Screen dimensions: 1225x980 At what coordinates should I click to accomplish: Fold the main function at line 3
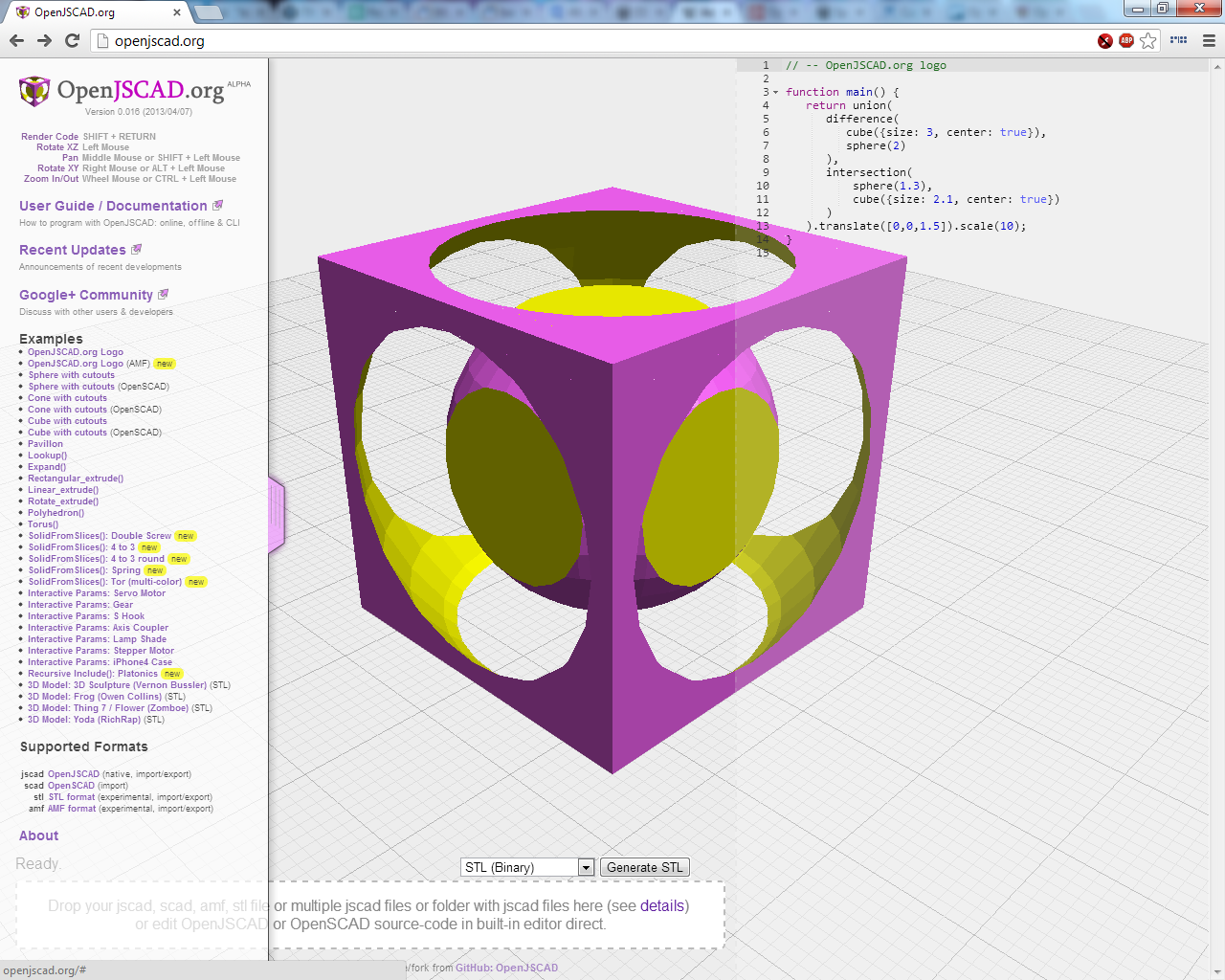click(776, 92)
